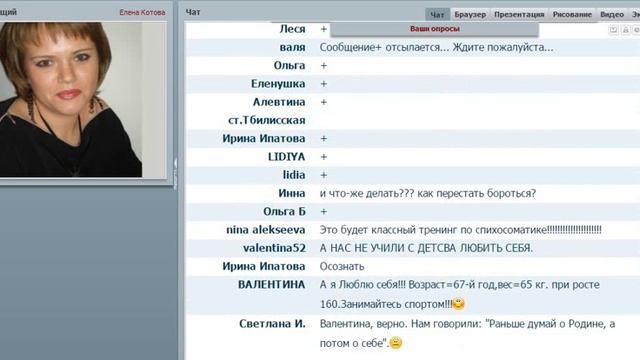The image size is (640, 360).
Task: Click the username valentina52
Action: click(274, 248)
